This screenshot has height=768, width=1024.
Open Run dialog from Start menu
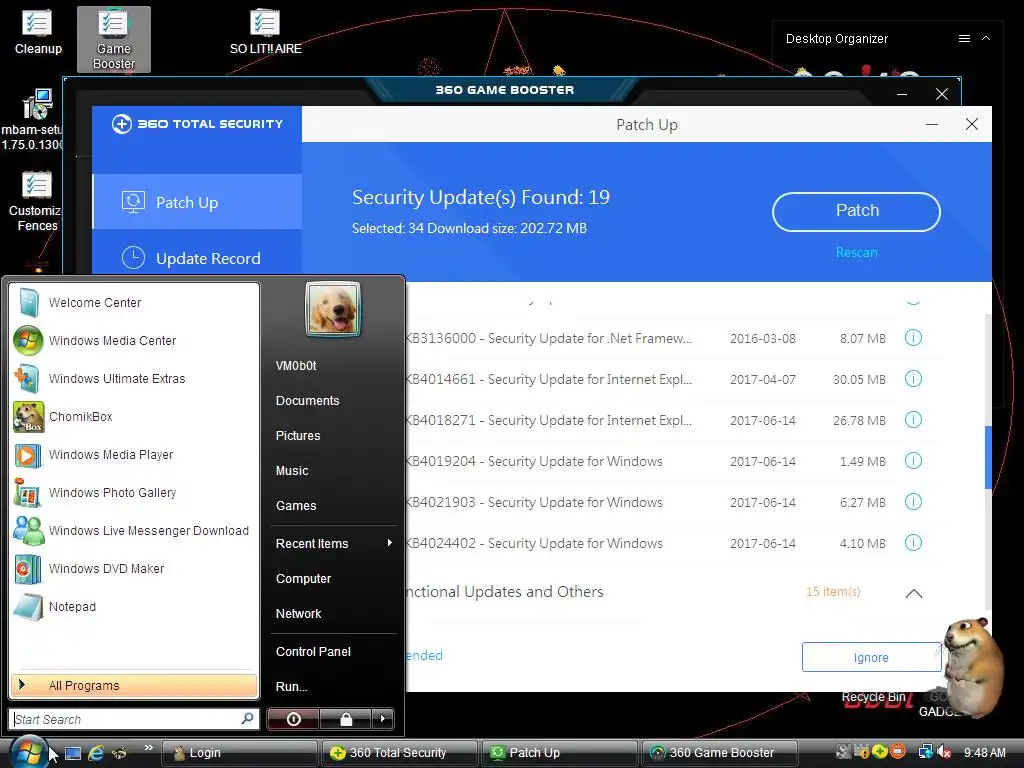pos(291,686)
